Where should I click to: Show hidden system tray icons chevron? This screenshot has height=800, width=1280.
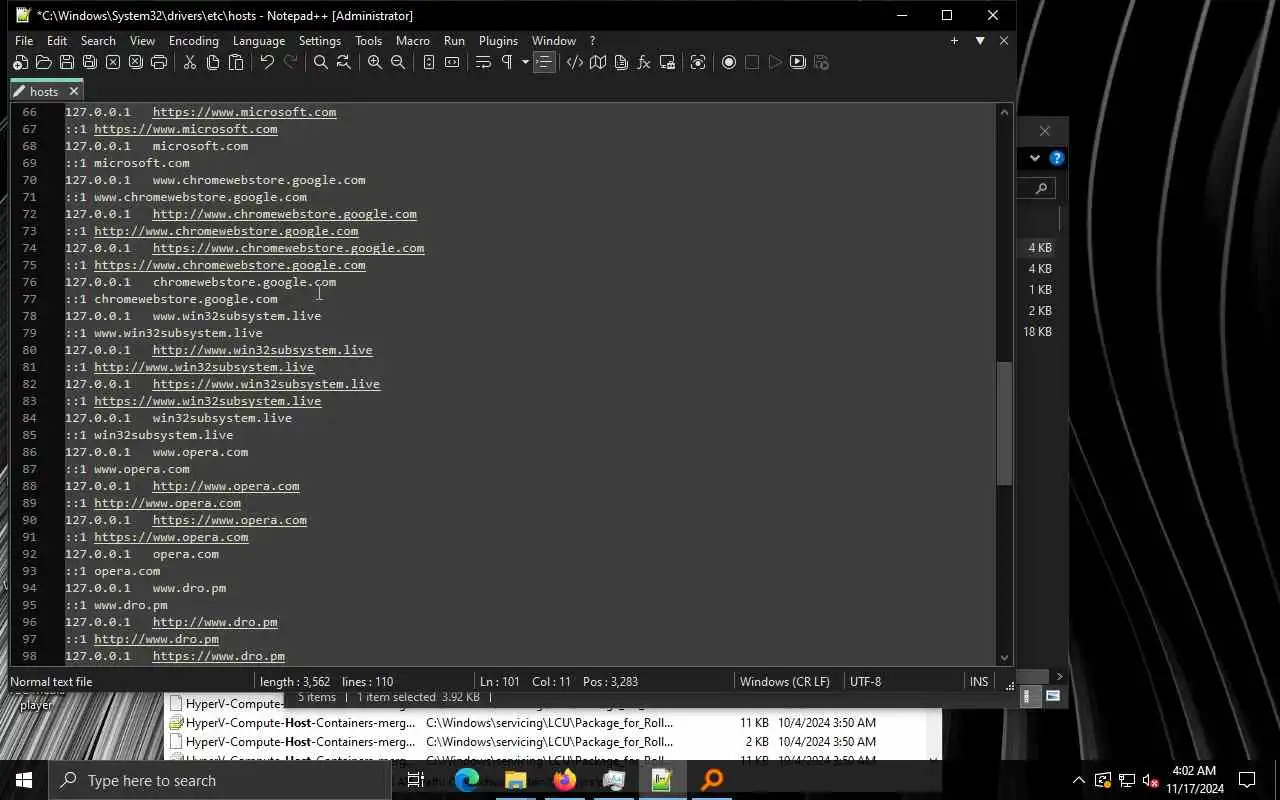(1078, 781)
